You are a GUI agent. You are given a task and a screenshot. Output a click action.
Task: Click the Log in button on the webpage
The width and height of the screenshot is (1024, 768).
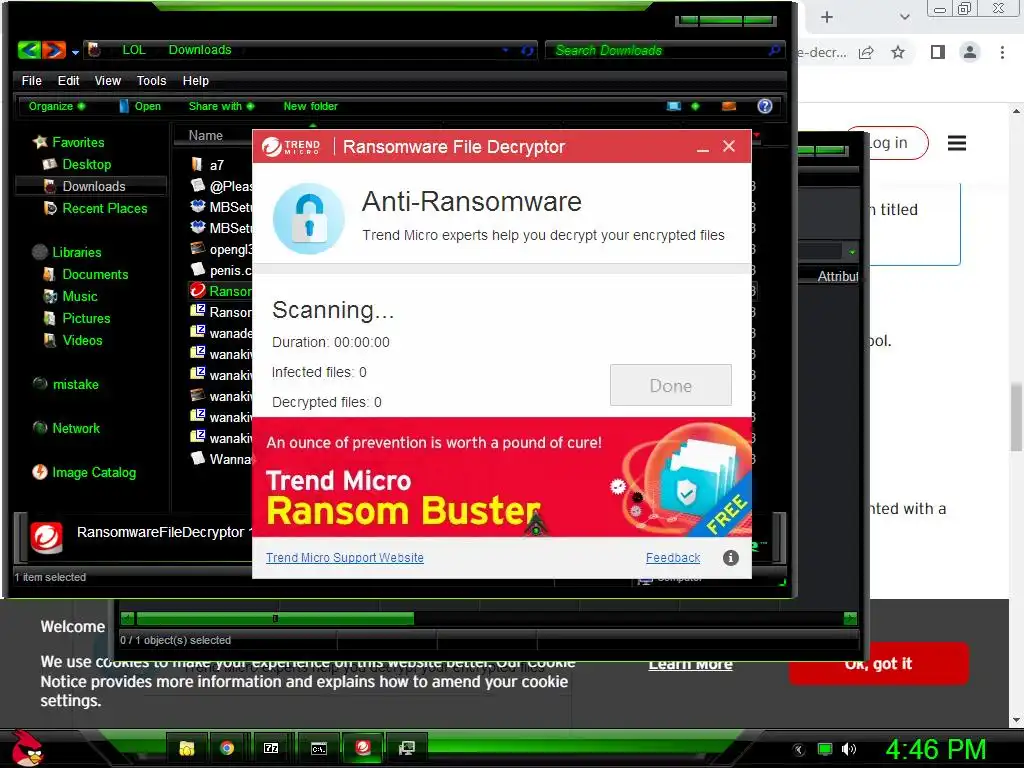[888, 142]
